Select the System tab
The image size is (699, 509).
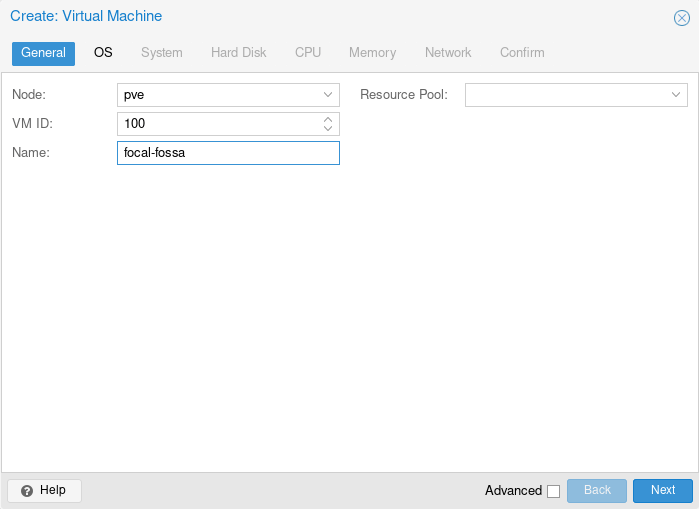[161, 52]
